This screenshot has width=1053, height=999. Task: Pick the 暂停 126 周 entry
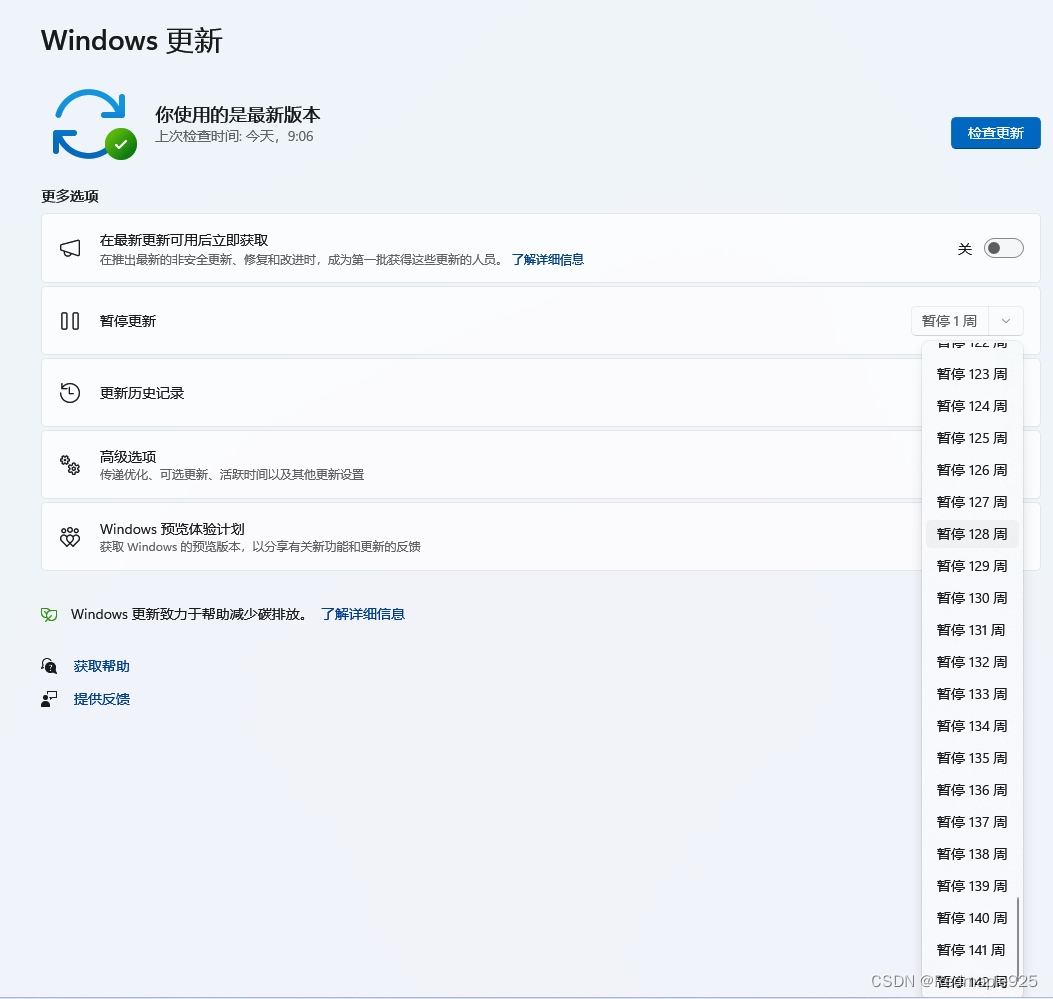(x=972, y=470)
